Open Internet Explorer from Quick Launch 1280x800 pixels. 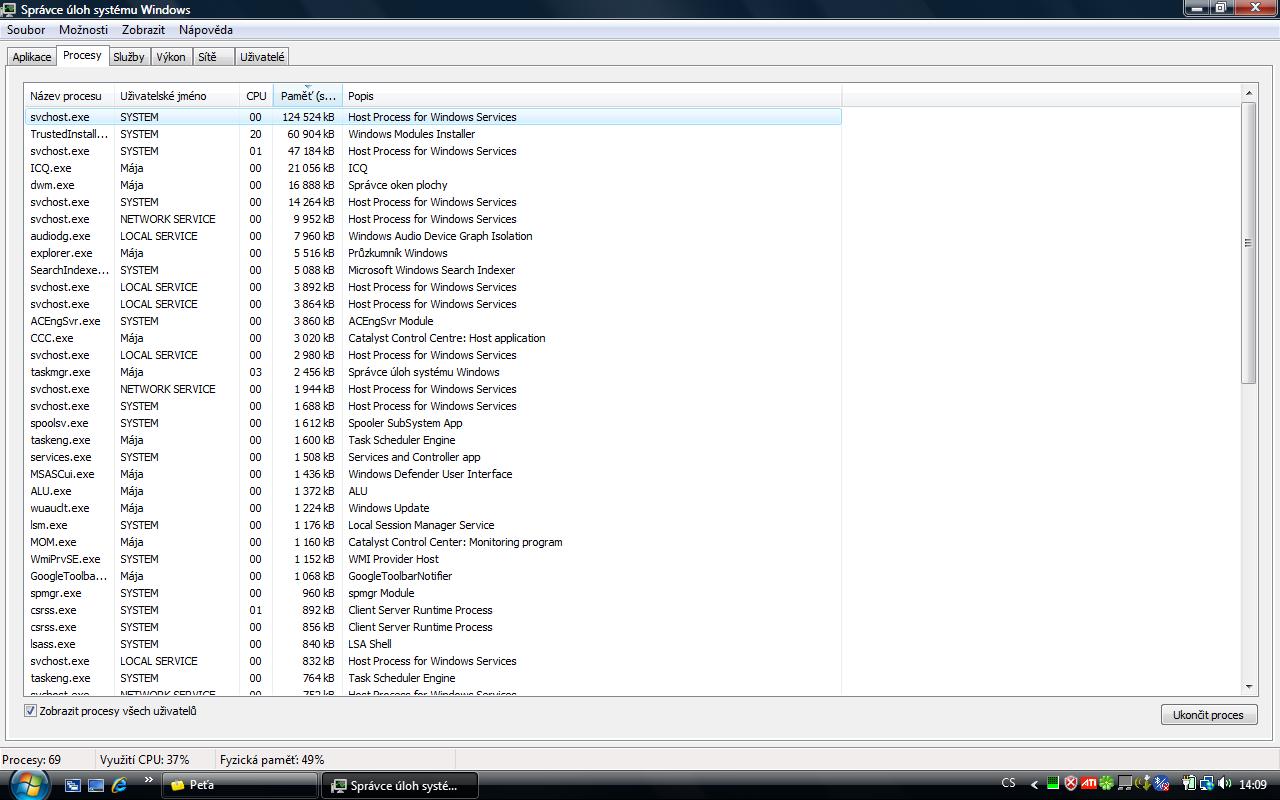120,785
